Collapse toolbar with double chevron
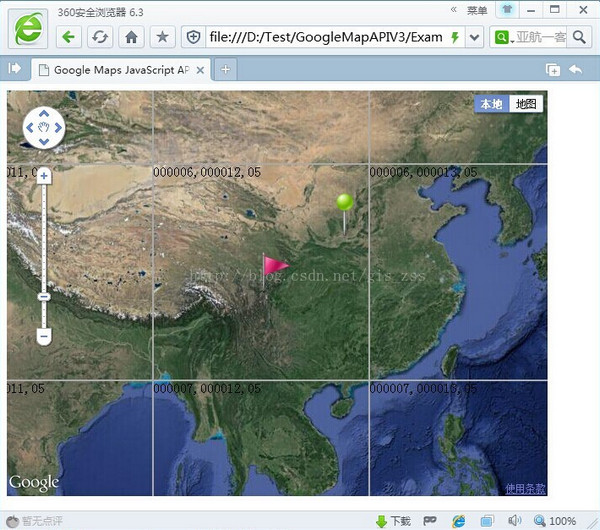The width and height of the screenshot is (600, 530). (x=453, y=10)
